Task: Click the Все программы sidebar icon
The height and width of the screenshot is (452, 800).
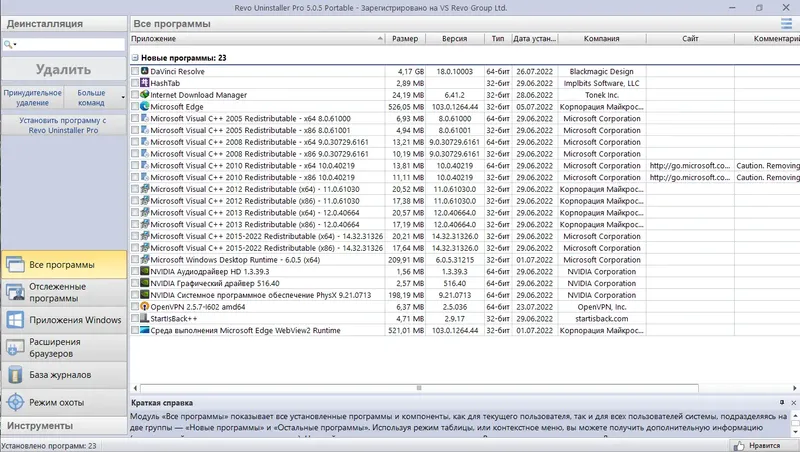Action: point(15,264)
